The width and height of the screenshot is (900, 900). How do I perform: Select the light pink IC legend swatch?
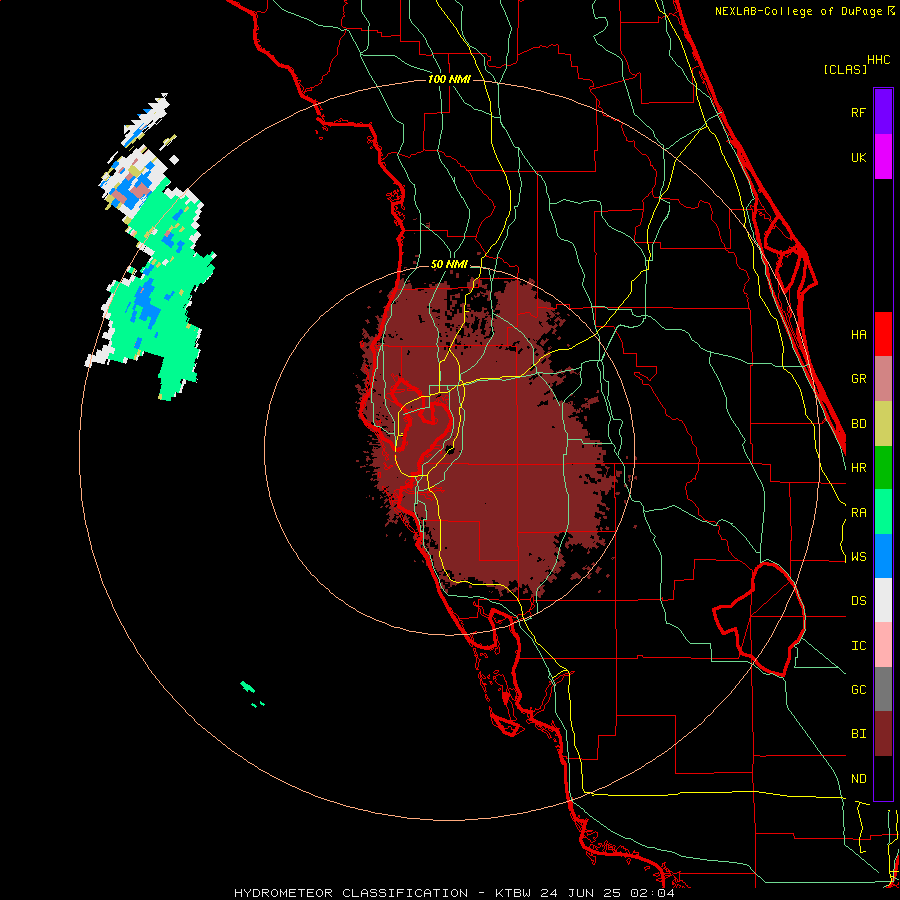click(883, 645)
